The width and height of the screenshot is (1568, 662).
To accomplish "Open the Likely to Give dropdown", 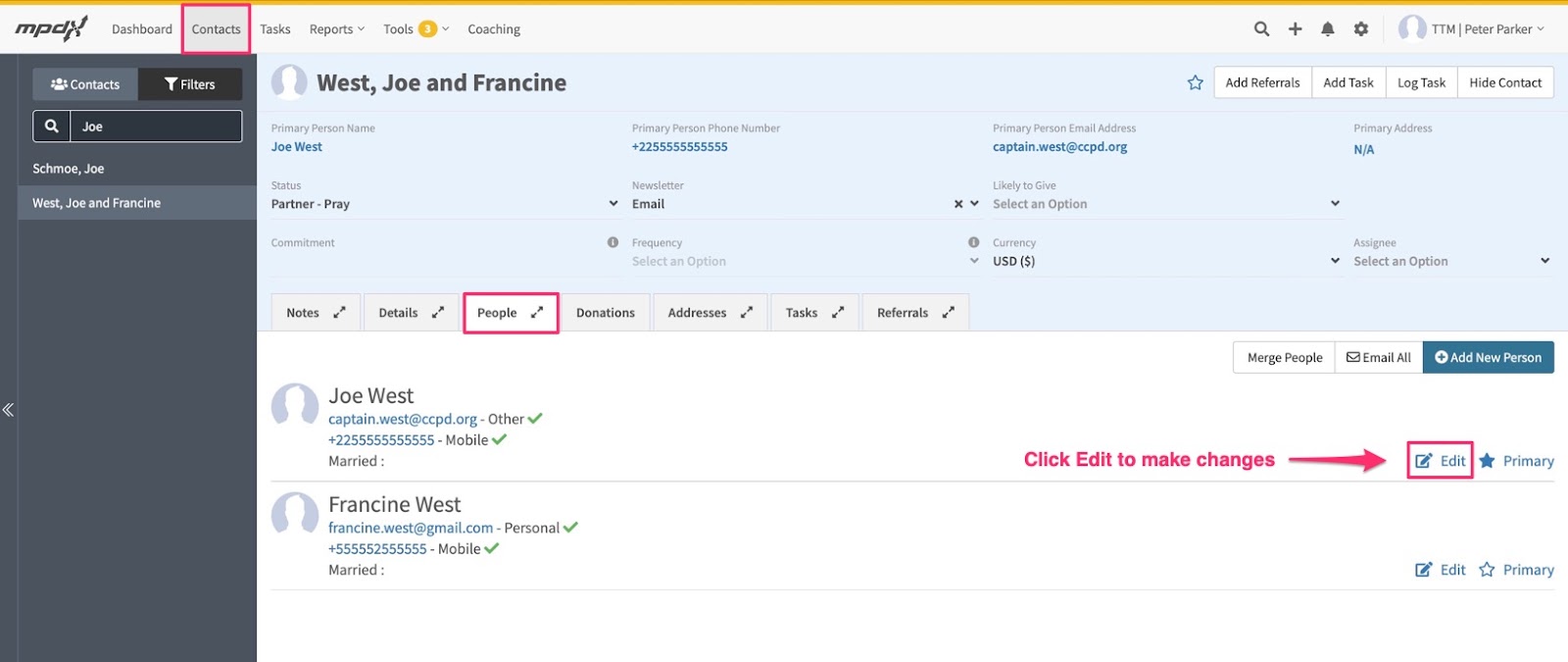I will pos(1166,204).
